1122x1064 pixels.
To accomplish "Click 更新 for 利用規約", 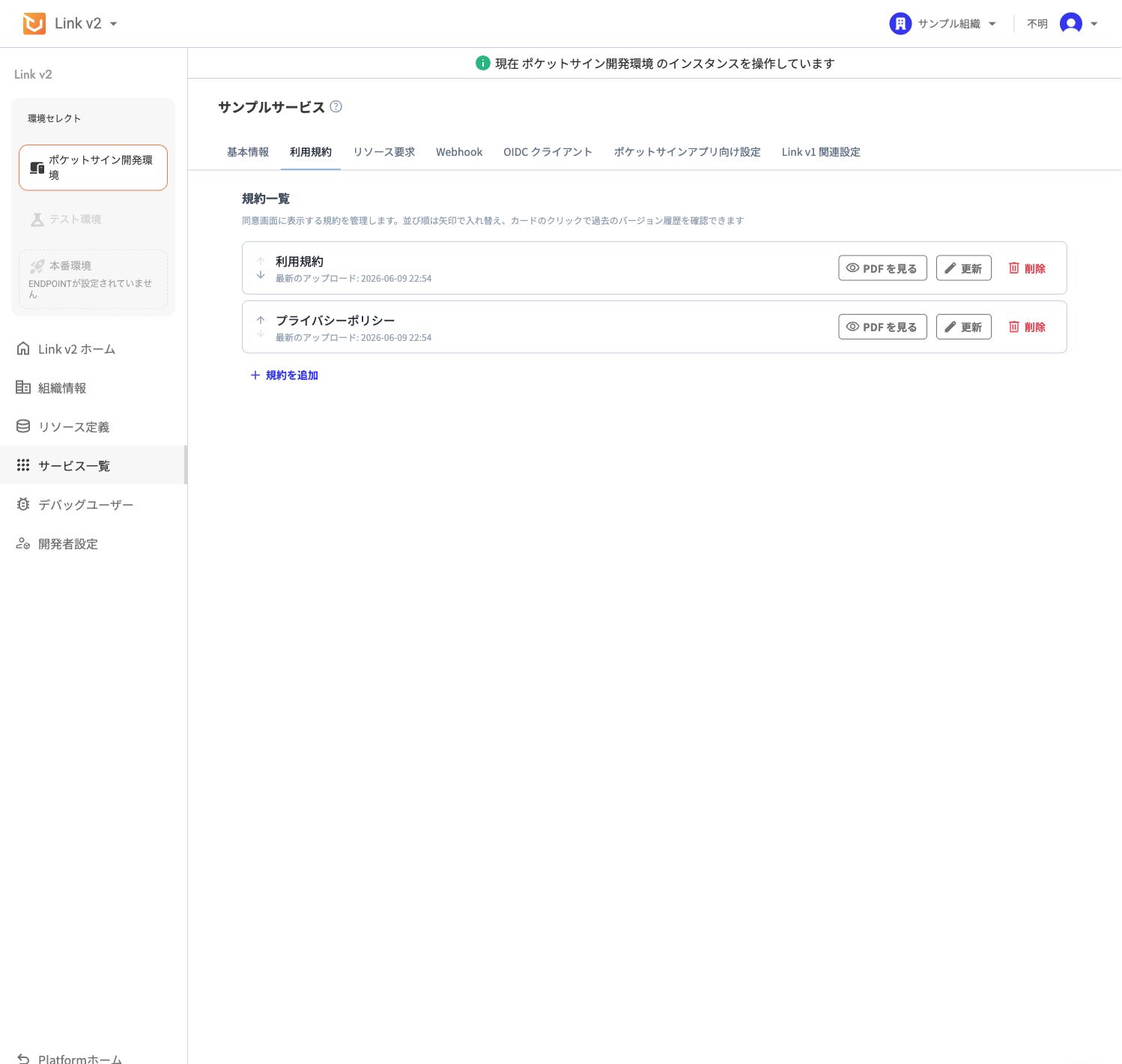I will pyautogui.click(x=963, y=268).
